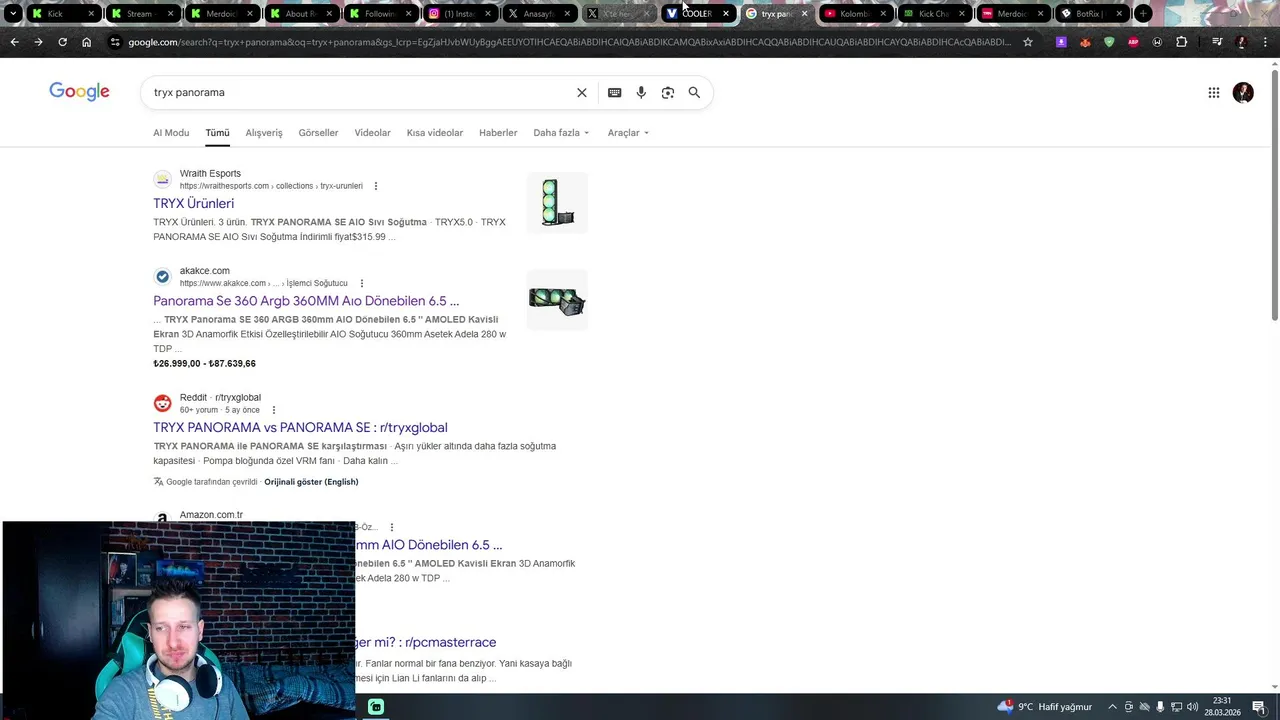This screenshot has height=720, width=1280.
Task: Open the purple download extension icon
Action: [x=1061, y=42]
